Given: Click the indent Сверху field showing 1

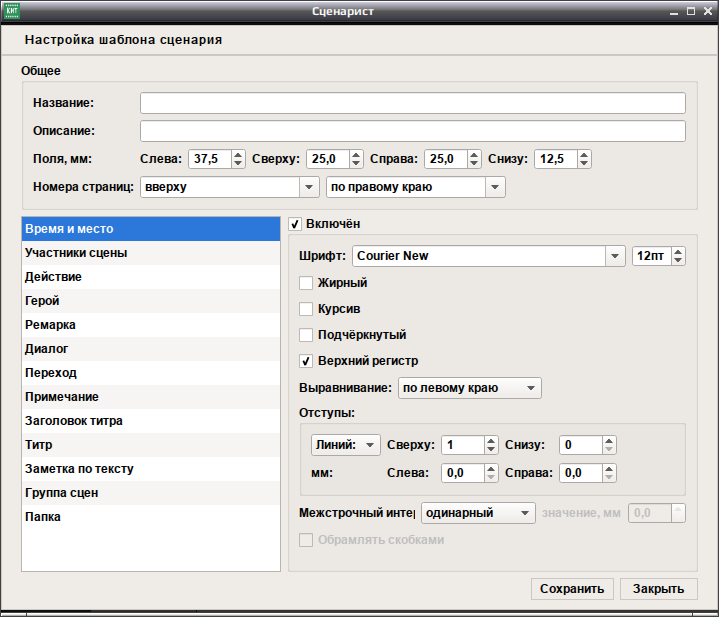Looking at the screenshot, I should pyautogui.click(x=463, y=445).
